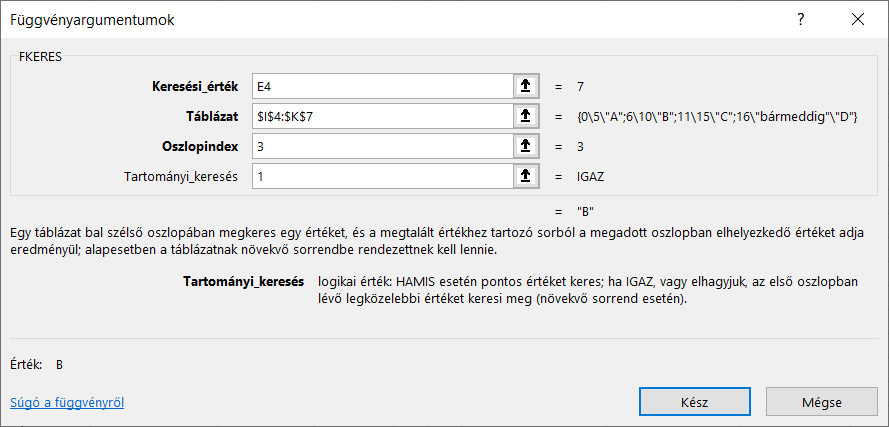Click the range selector icon beside Keresési_érték

pyautogui.click(x=525, y=86)
